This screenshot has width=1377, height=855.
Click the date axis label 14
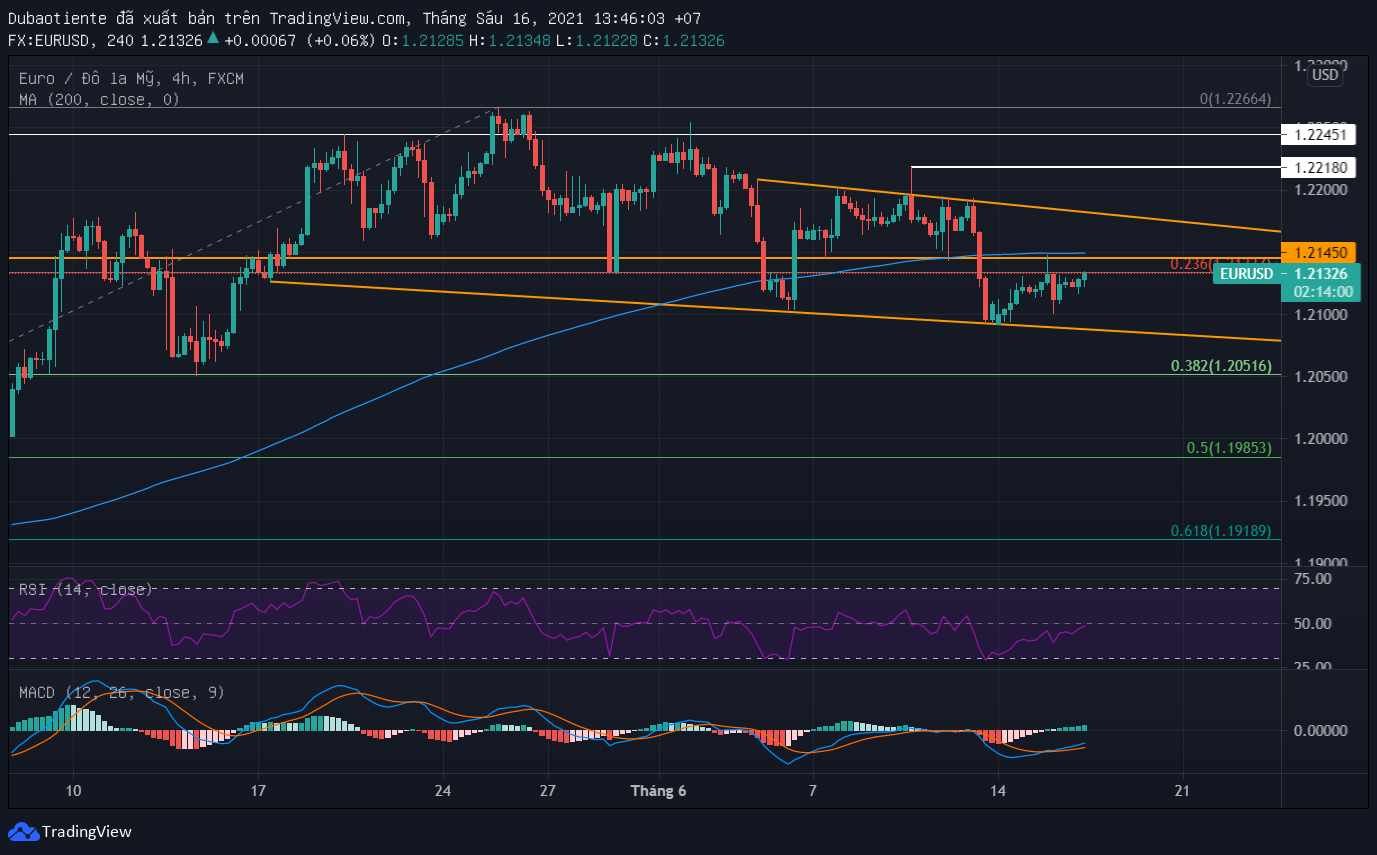[x=998, y=791]
